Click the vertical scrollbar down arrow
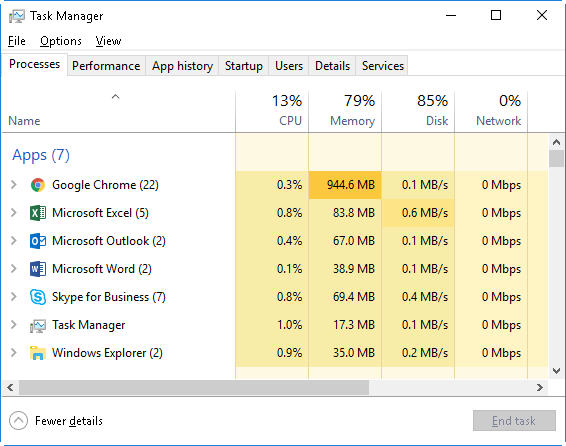 pos(556,371)
